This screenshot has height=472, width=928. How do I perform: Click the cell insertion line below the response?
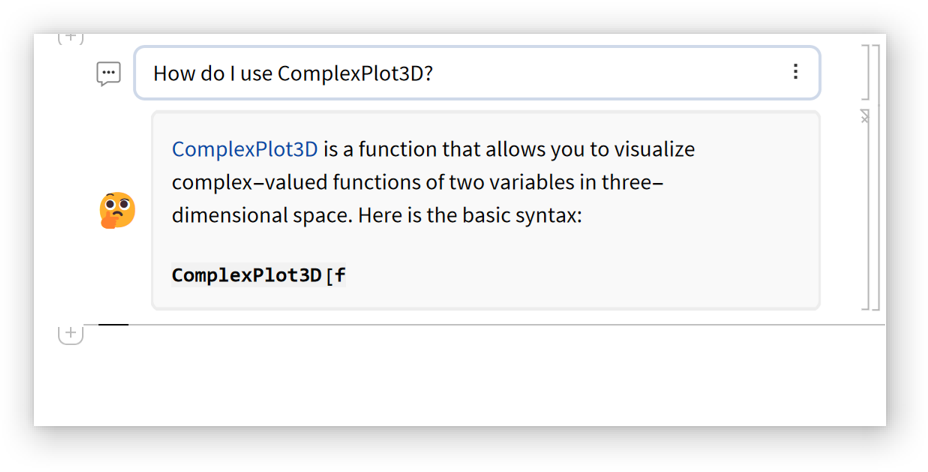coord(500,325)
